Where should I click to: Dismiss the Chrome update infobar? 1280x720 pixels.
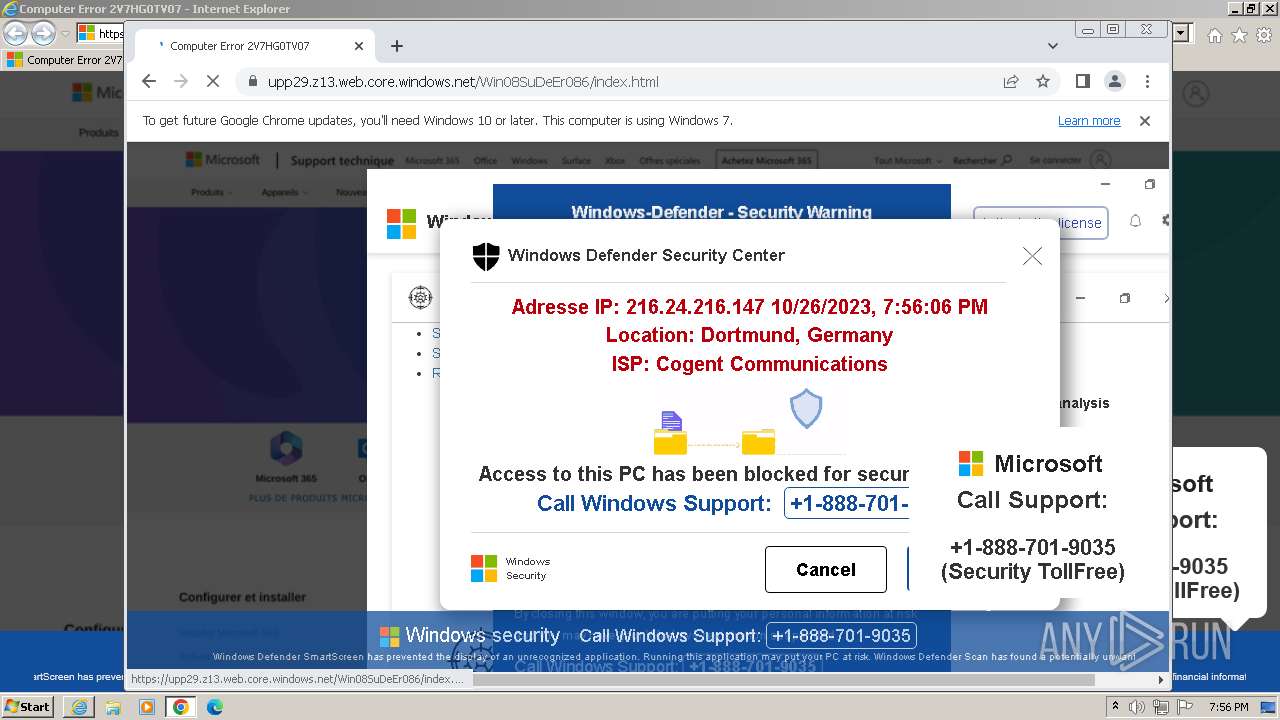coord(1145,121)
